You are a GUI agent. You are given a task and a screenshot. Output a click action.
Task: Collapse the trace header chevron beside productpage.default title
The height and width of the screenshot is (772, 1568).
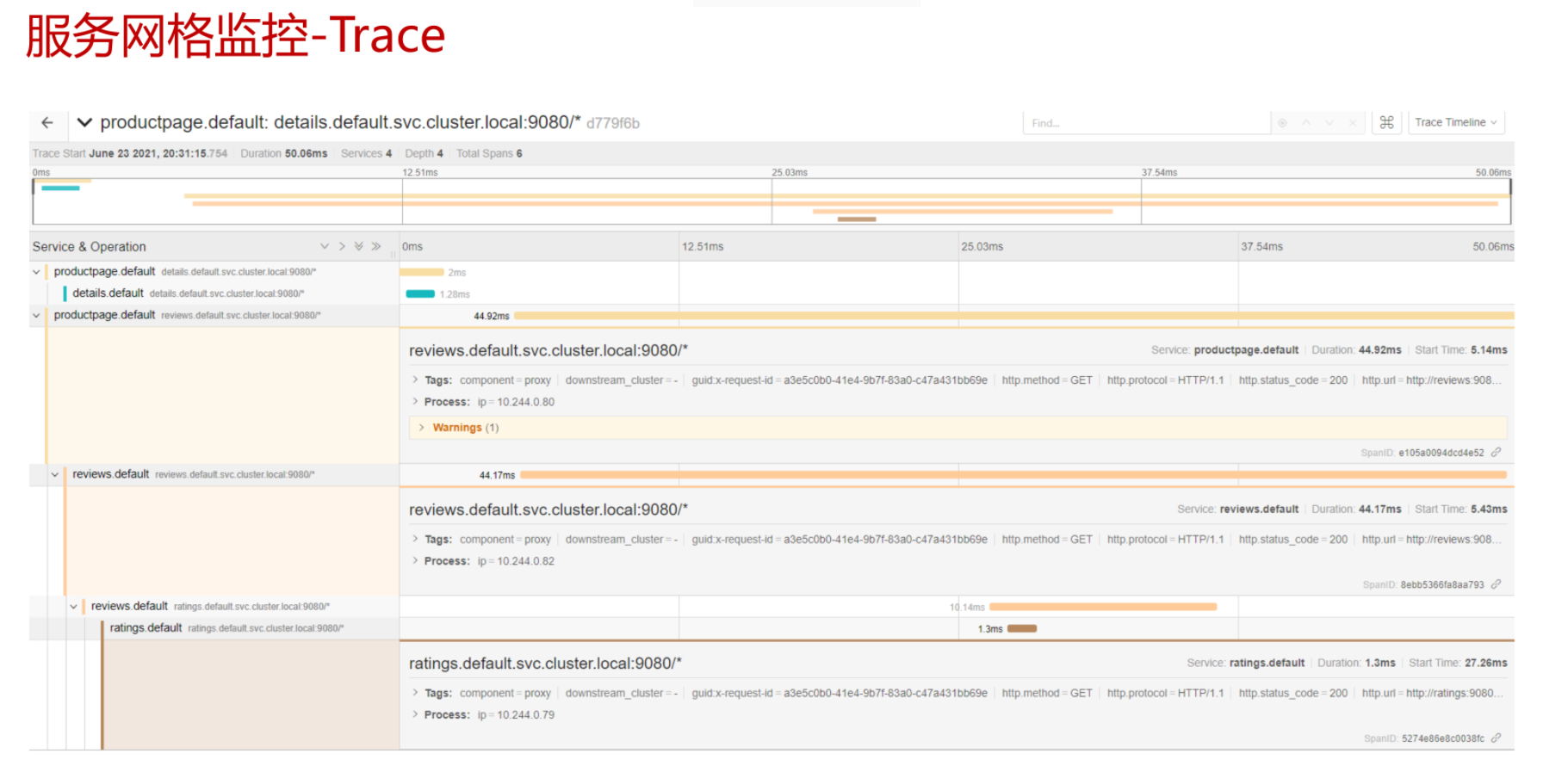(84, 122)
